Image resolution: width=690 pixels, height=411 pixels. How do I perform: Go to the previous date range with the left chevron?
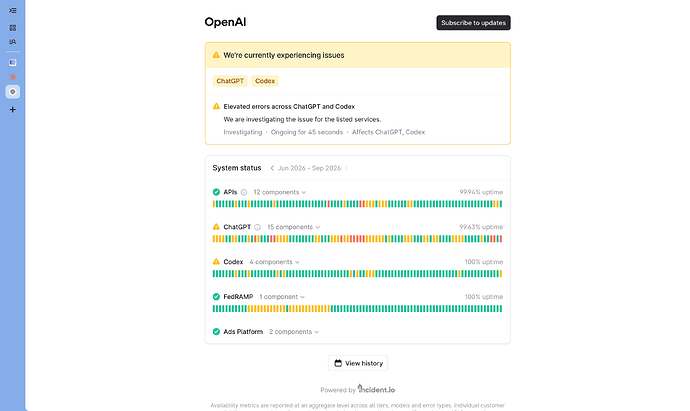(272, 168)
